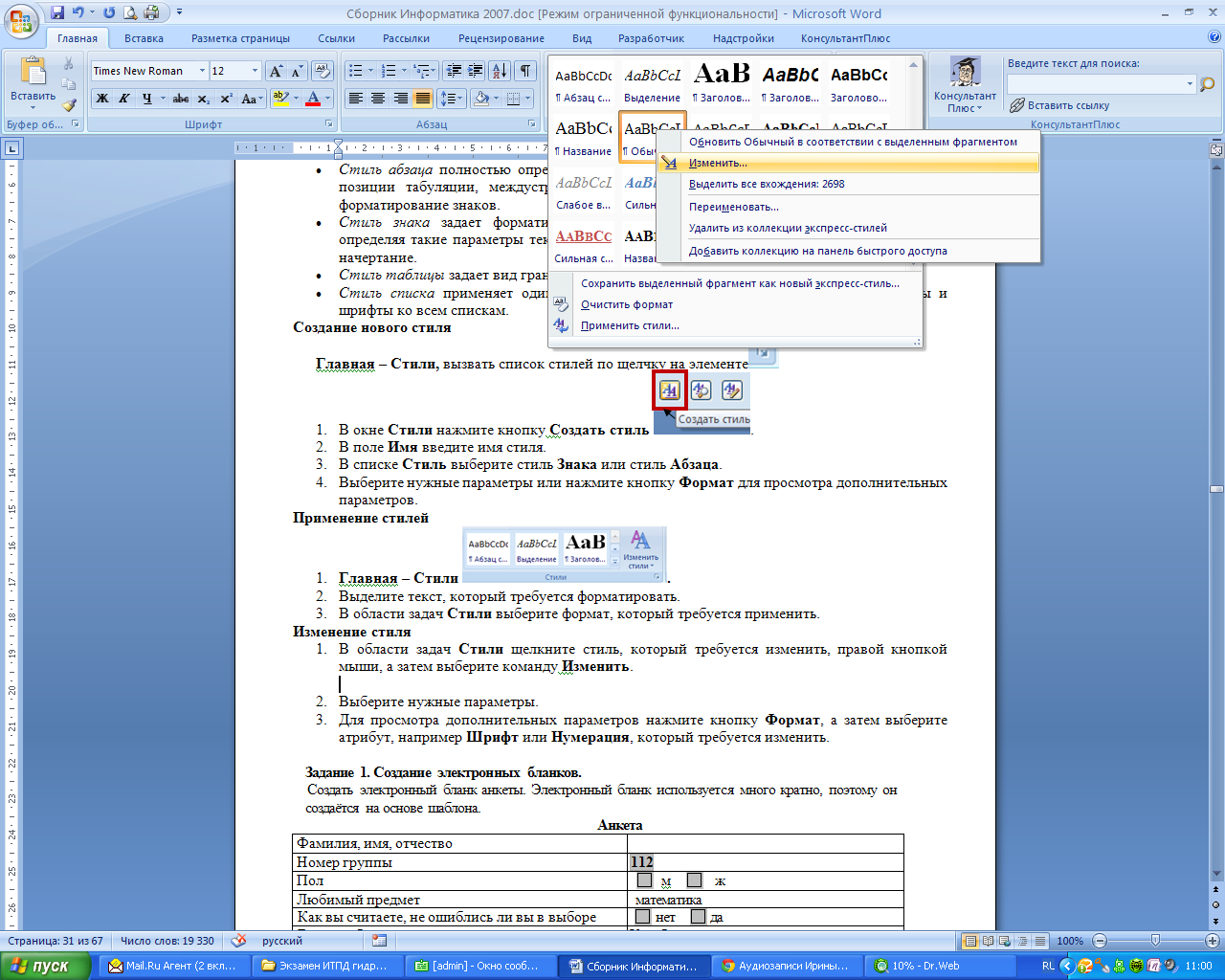1225x980 pixels.
Task: Open the line spacing dropdown
Action: point(451,99)
